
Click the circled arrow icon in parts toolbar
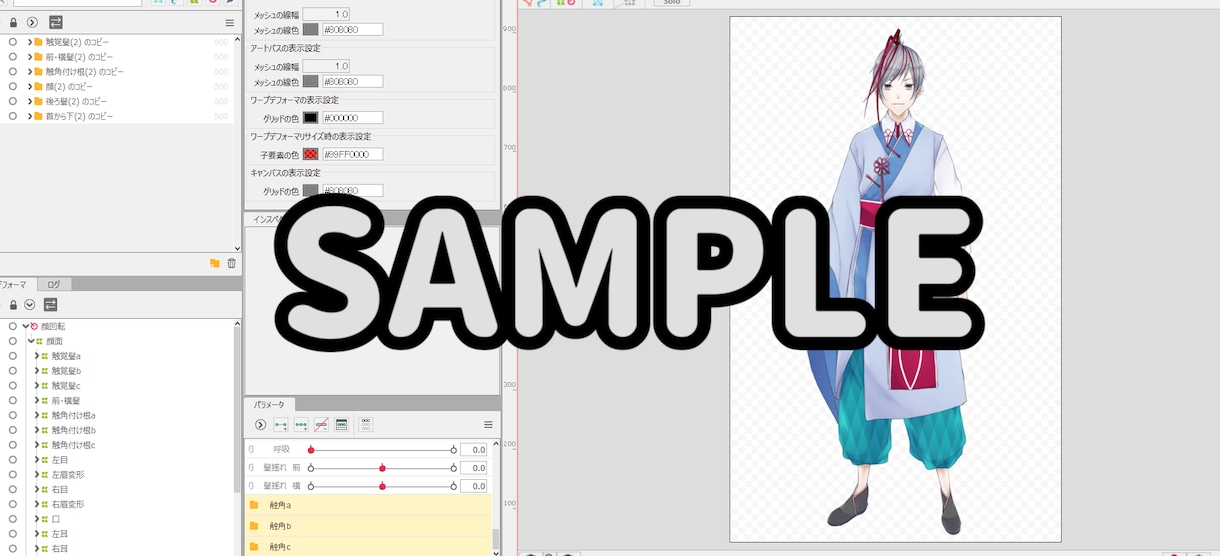pyautogui.click(x=32, y=22)
